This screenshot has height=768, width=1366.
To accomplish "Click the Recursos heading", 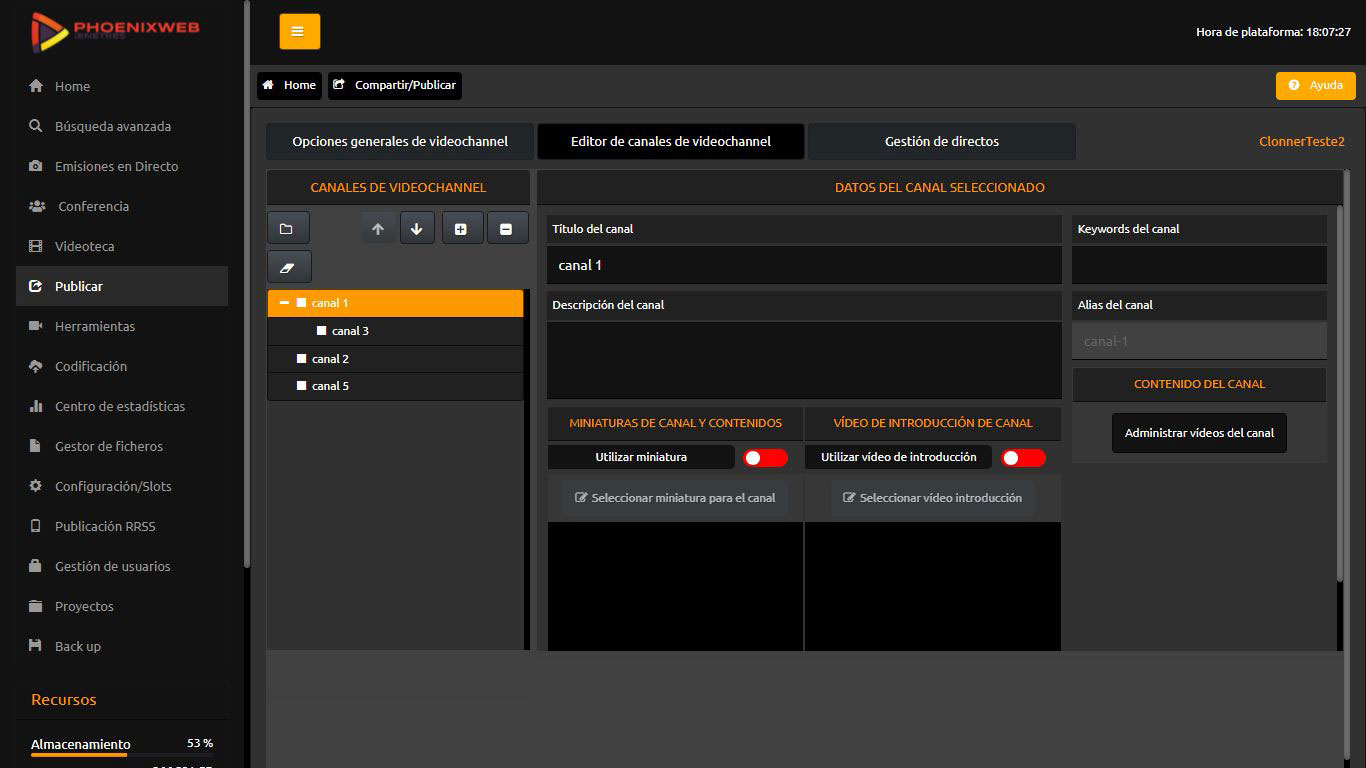I will pos(64,700).
